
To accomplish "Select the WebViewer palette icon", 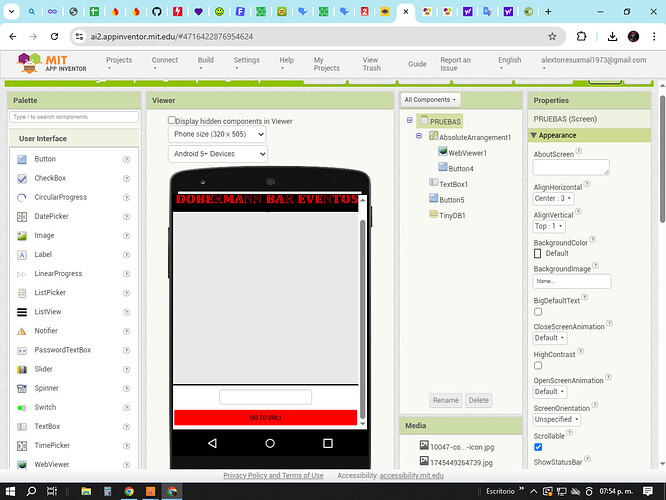I will point(22,465).
